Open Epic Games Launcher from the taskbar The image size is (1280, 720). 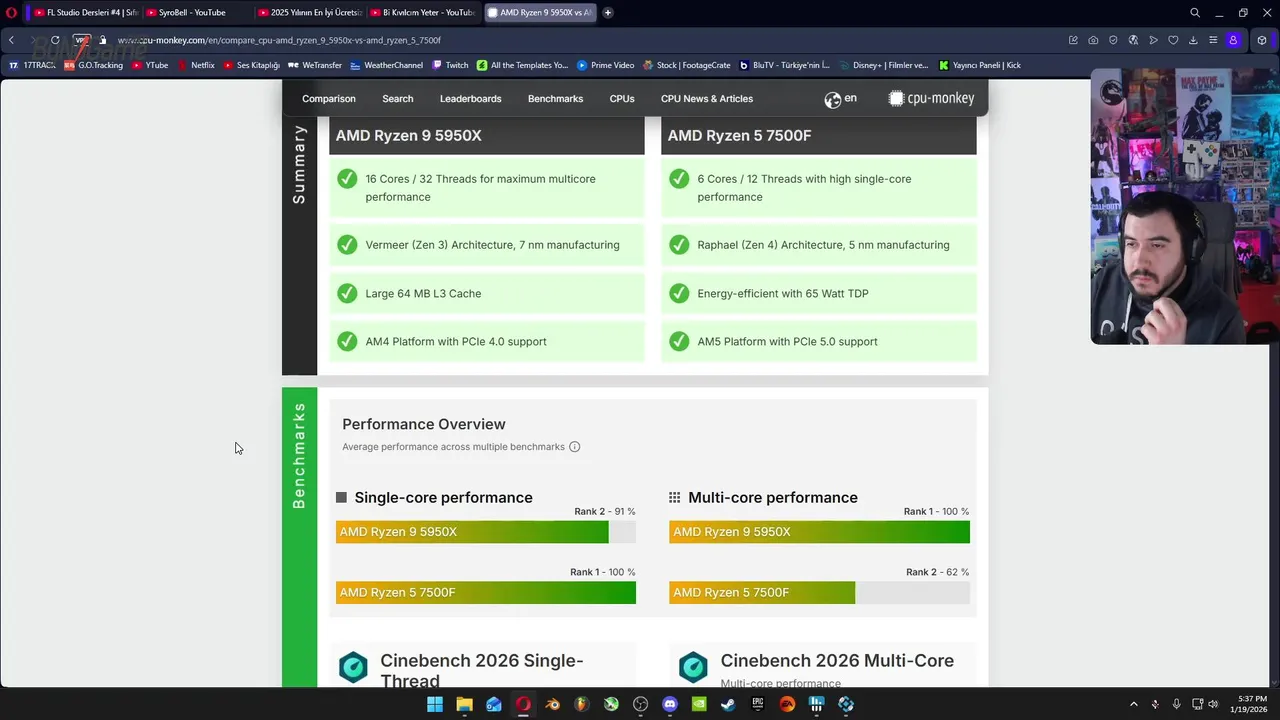tap(758, 704)
